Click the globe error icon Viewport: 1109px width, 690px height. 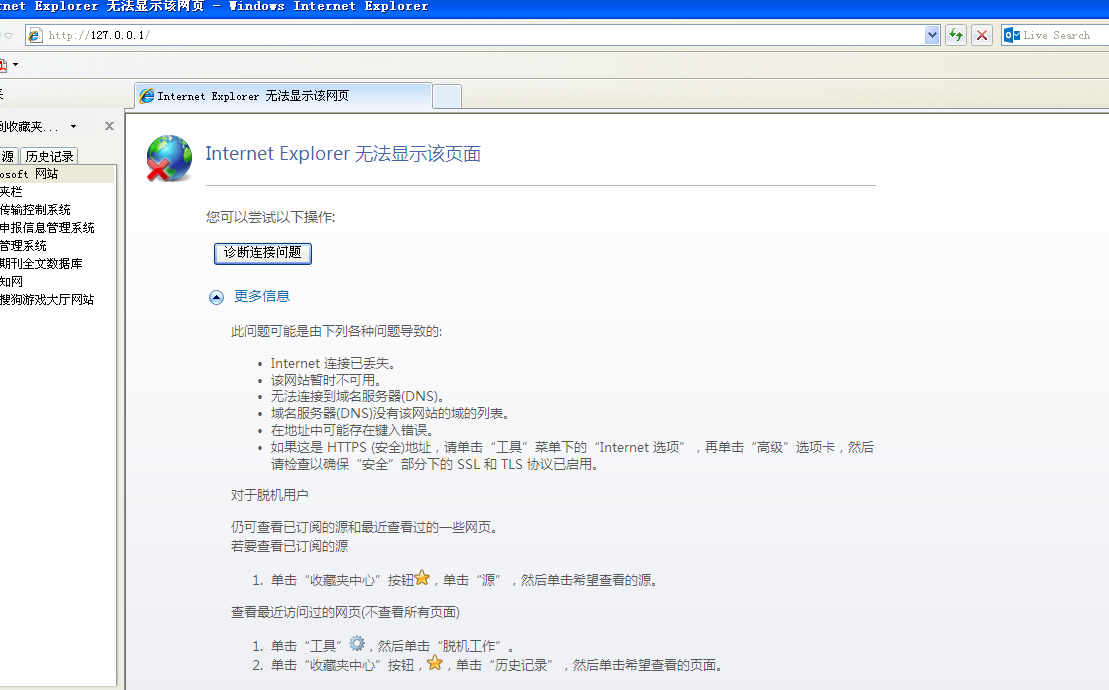point(169,158)
